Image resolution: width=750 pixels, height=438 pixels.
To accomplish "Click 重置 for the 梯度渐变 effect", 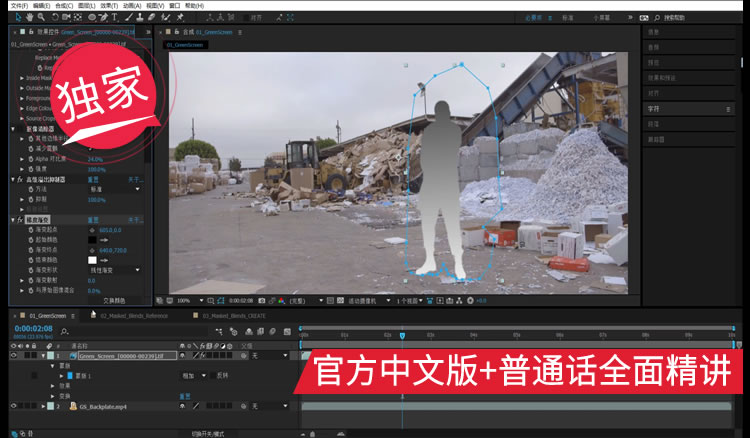I will click(93, 220).
